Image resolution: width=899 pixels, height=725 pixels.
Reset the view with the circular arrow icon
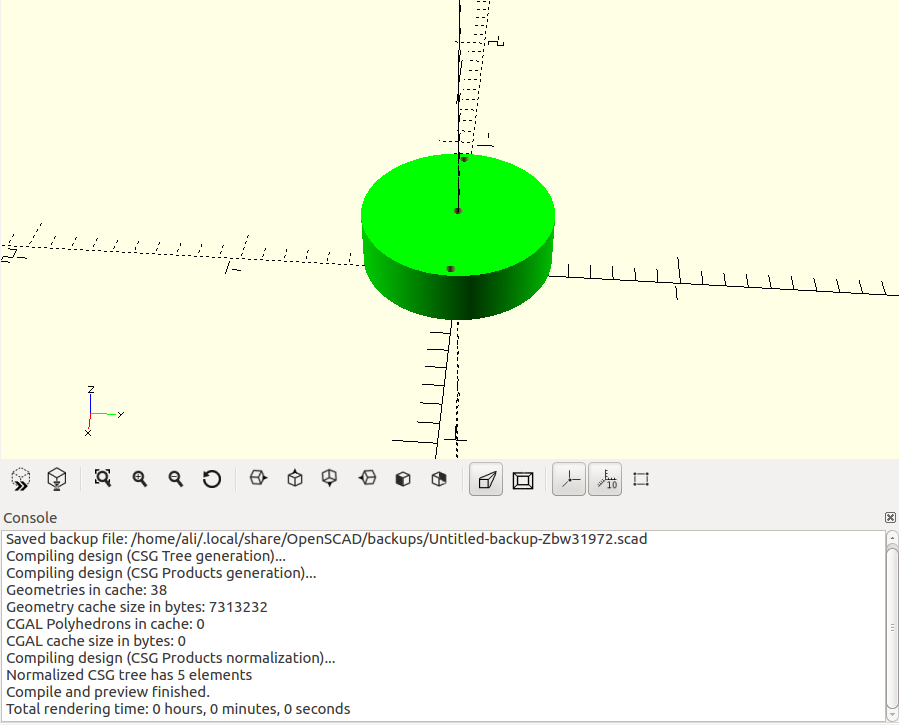(x=212, y=479)
